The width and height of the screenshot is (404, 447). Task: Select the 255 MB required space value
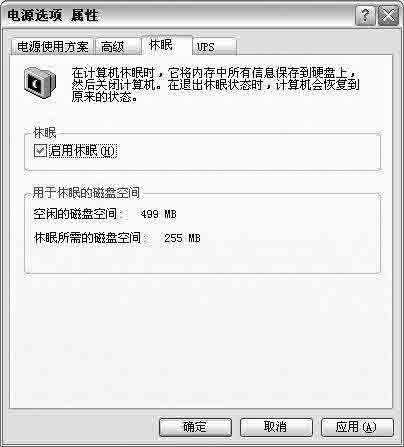coord(182,238)
